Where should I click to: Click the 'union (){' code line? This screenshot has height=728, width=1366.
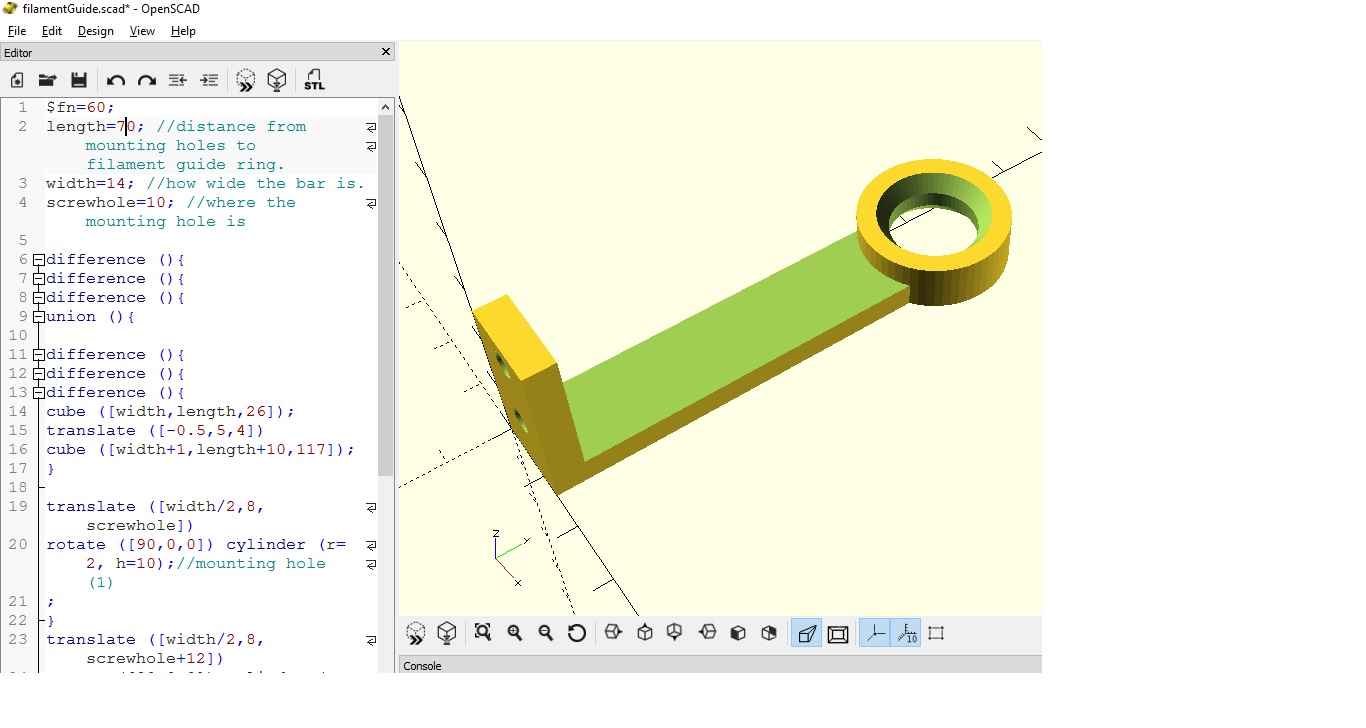[x=90, y=317]
